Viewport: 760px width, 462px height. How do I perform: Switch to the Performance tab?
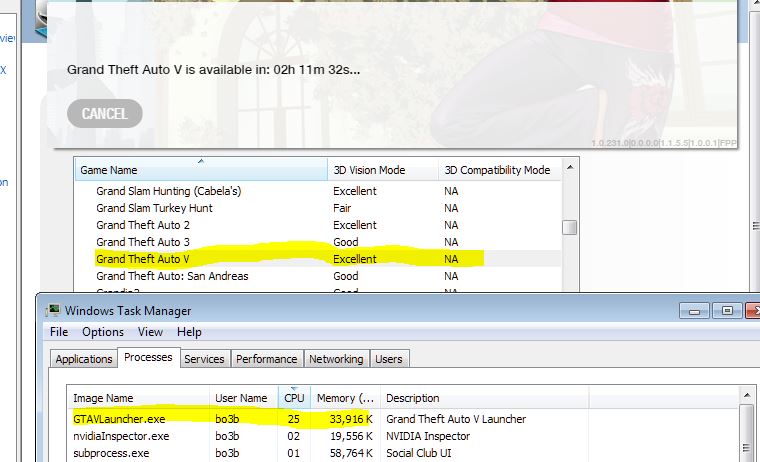point(267,359)
